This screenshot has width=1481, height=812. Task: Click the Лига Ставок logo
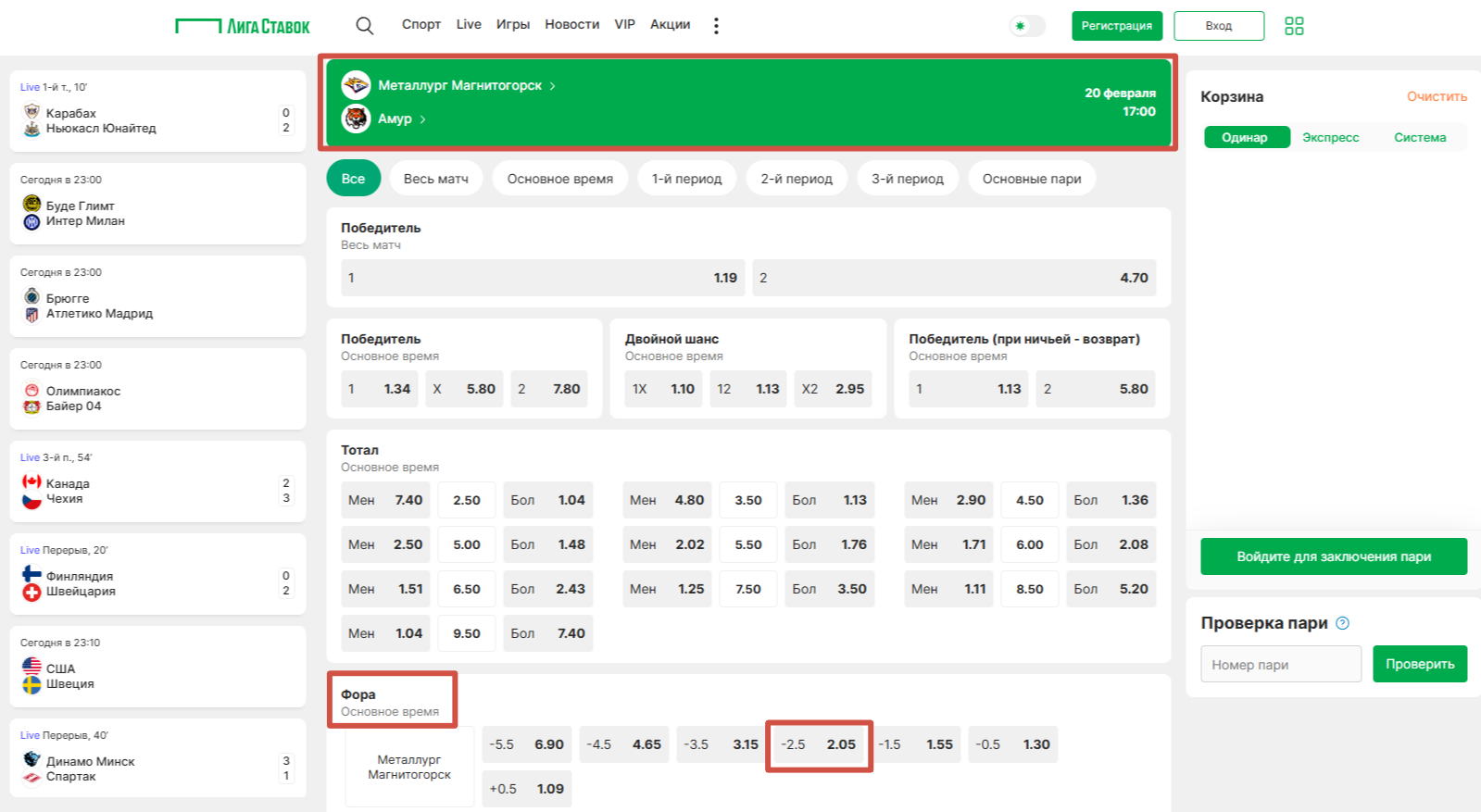(243, 26)
